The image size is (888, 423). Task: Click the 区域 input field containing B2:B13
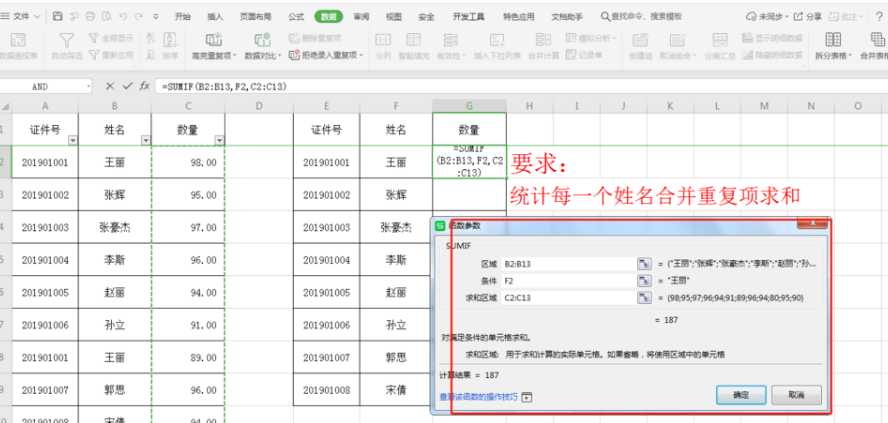point(569,263)
